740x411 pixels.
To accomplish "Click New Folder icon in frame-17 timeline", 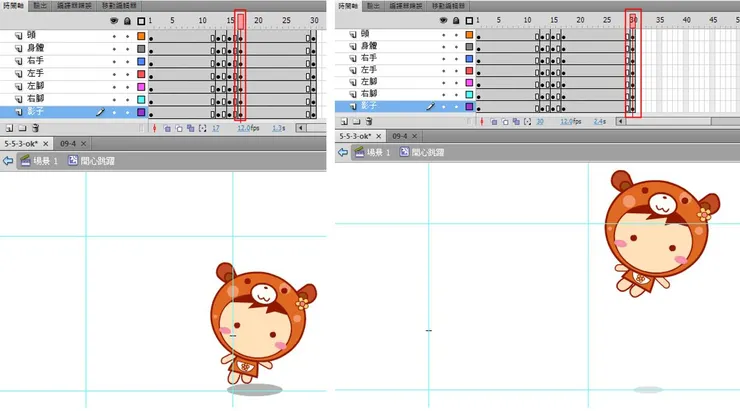I will pos(22,128).
